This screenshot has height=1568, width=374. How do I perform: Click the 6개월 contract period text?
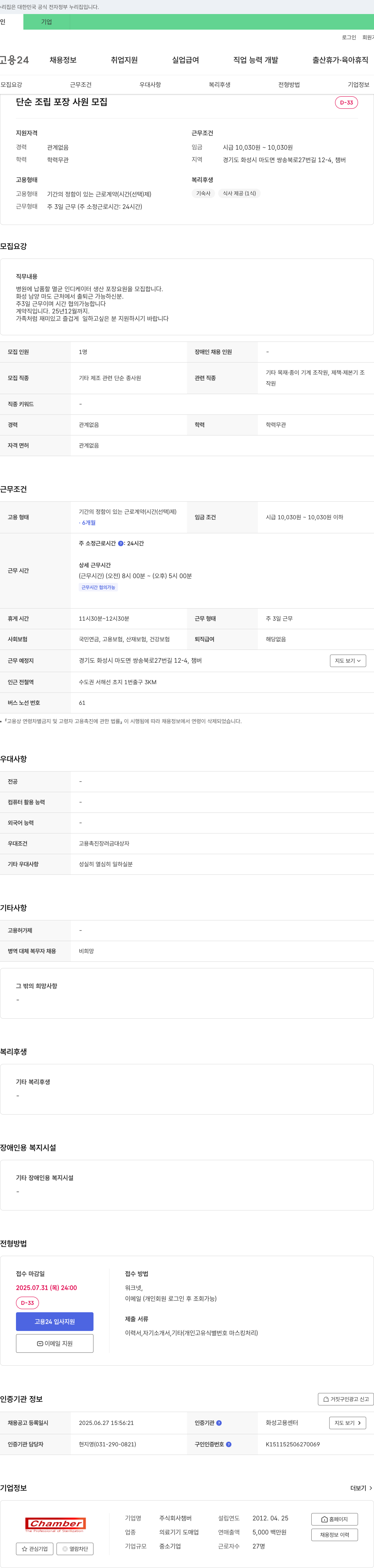(x=88, y=522)
